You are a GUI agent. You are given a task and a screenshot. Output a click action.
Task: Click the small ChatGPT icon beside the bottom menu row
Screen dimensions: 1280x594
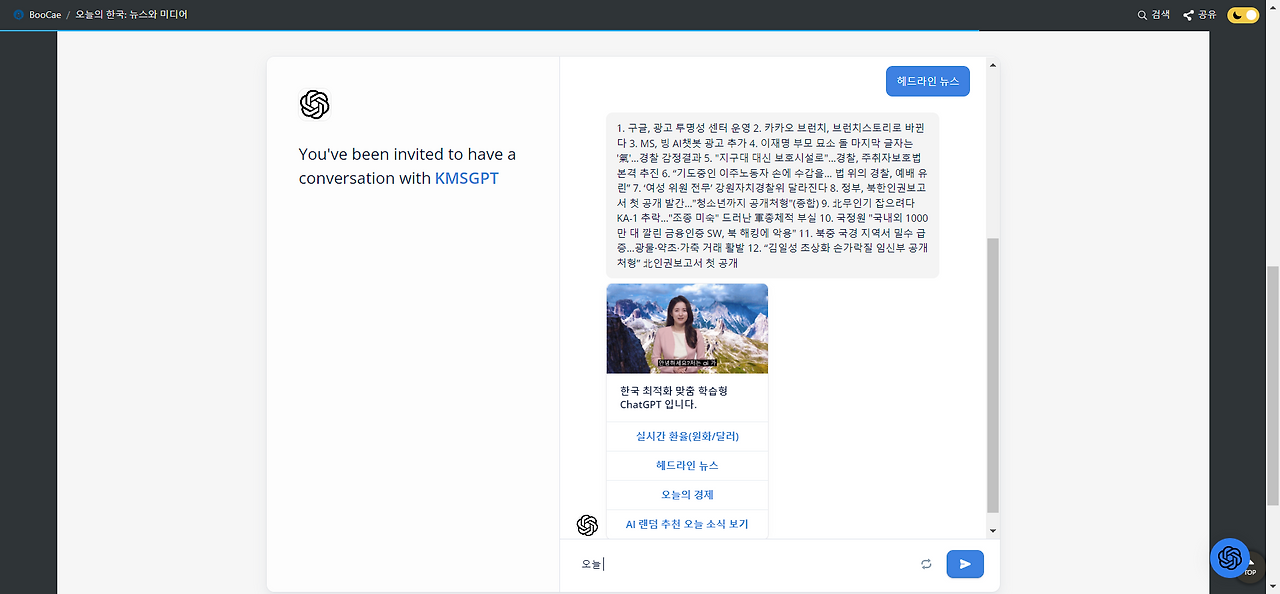pyautogui.click(x=585, y=523)
